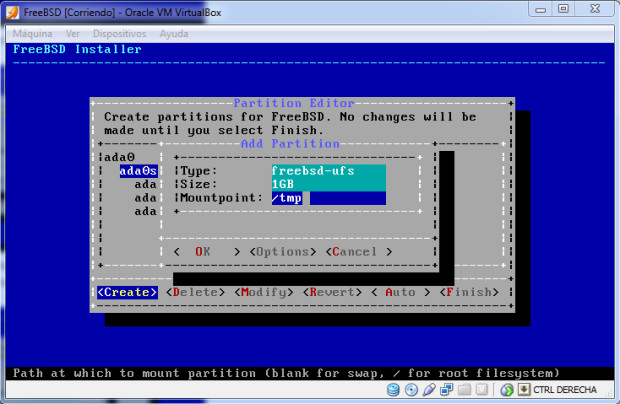Click the video capture status icon
This screenshot has width=620, height=404.
pos(482,390)
